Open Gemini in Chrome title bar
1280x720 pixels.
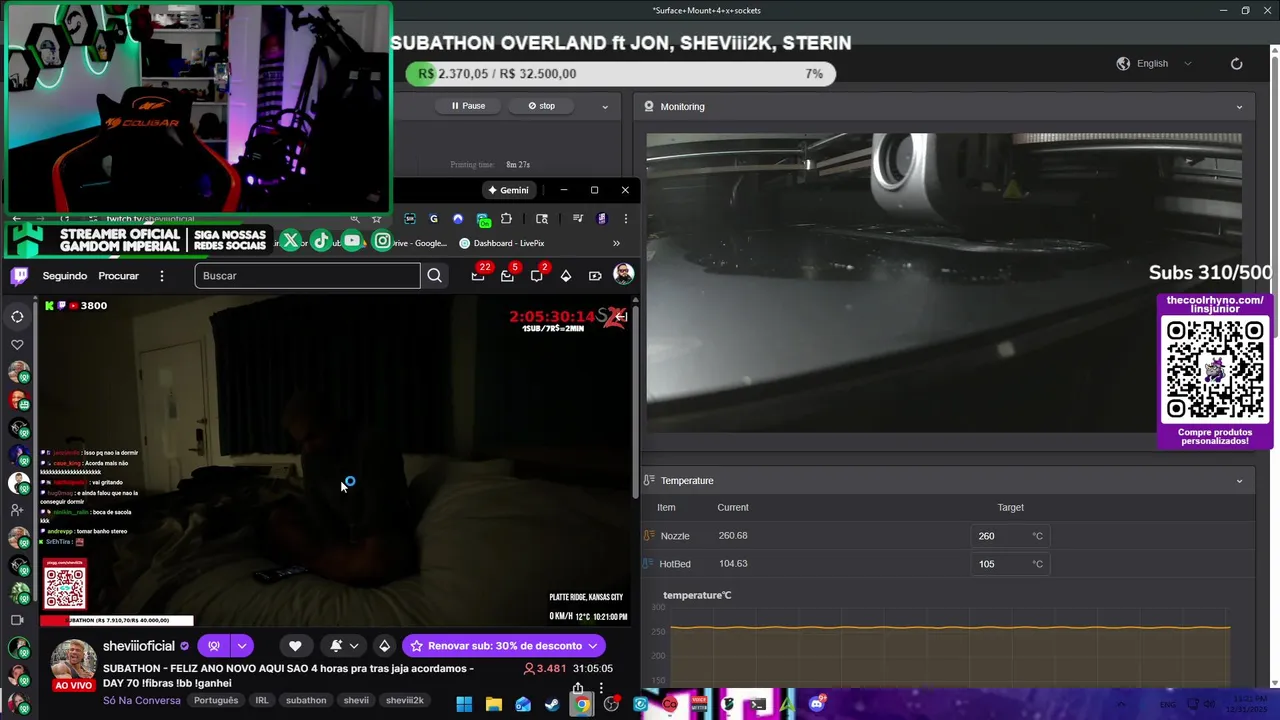pos(508,190)
